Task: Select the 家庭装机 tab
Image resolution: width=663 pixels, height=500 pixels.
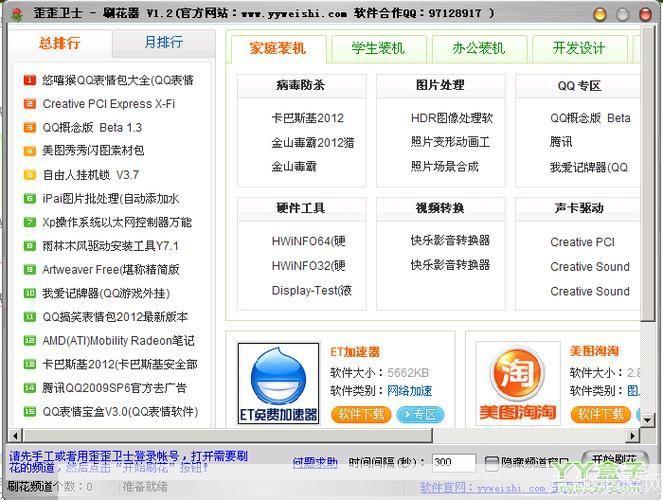Action: (x=278, y=48)
